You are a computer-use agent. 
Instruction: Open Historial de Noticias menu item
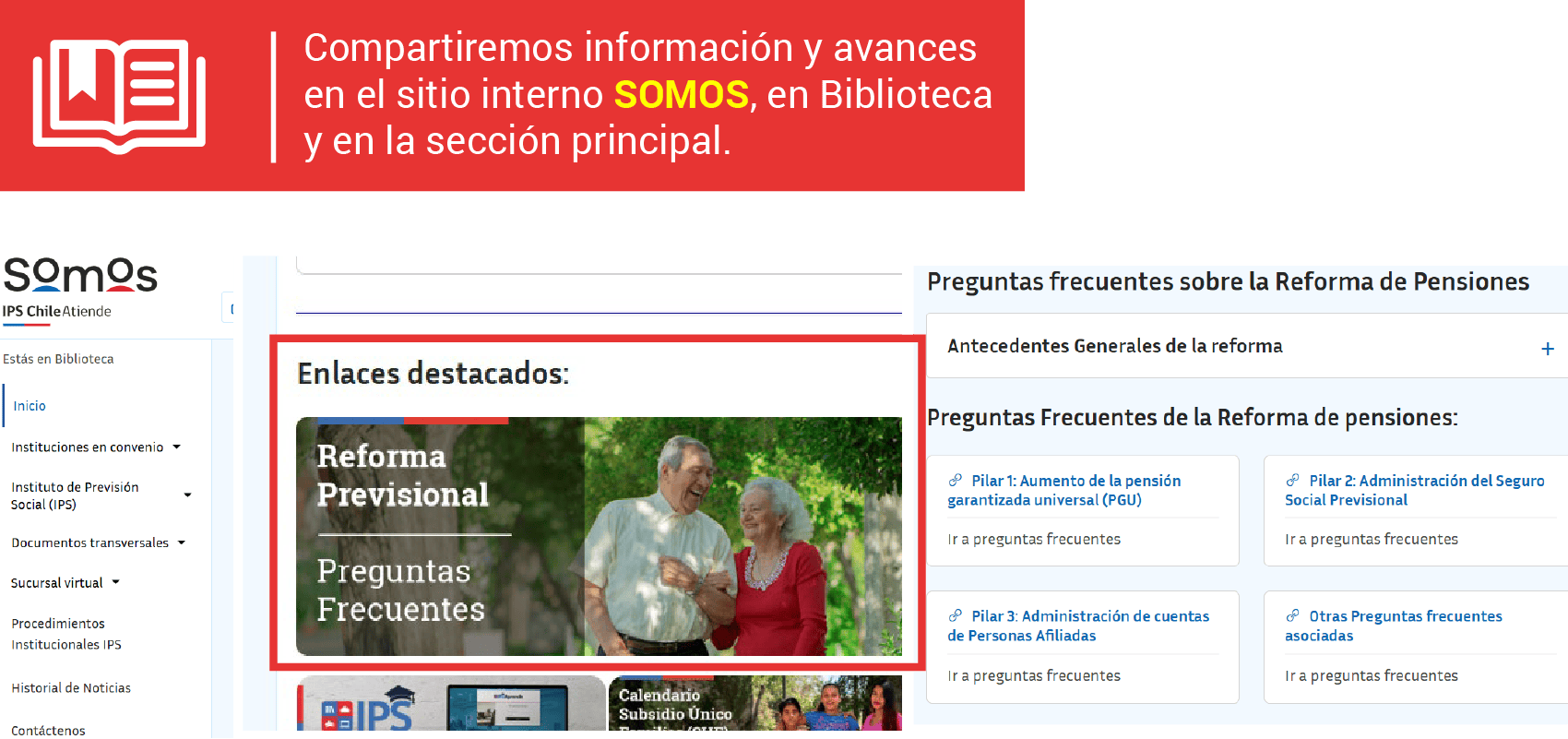(x=71, y=688)
